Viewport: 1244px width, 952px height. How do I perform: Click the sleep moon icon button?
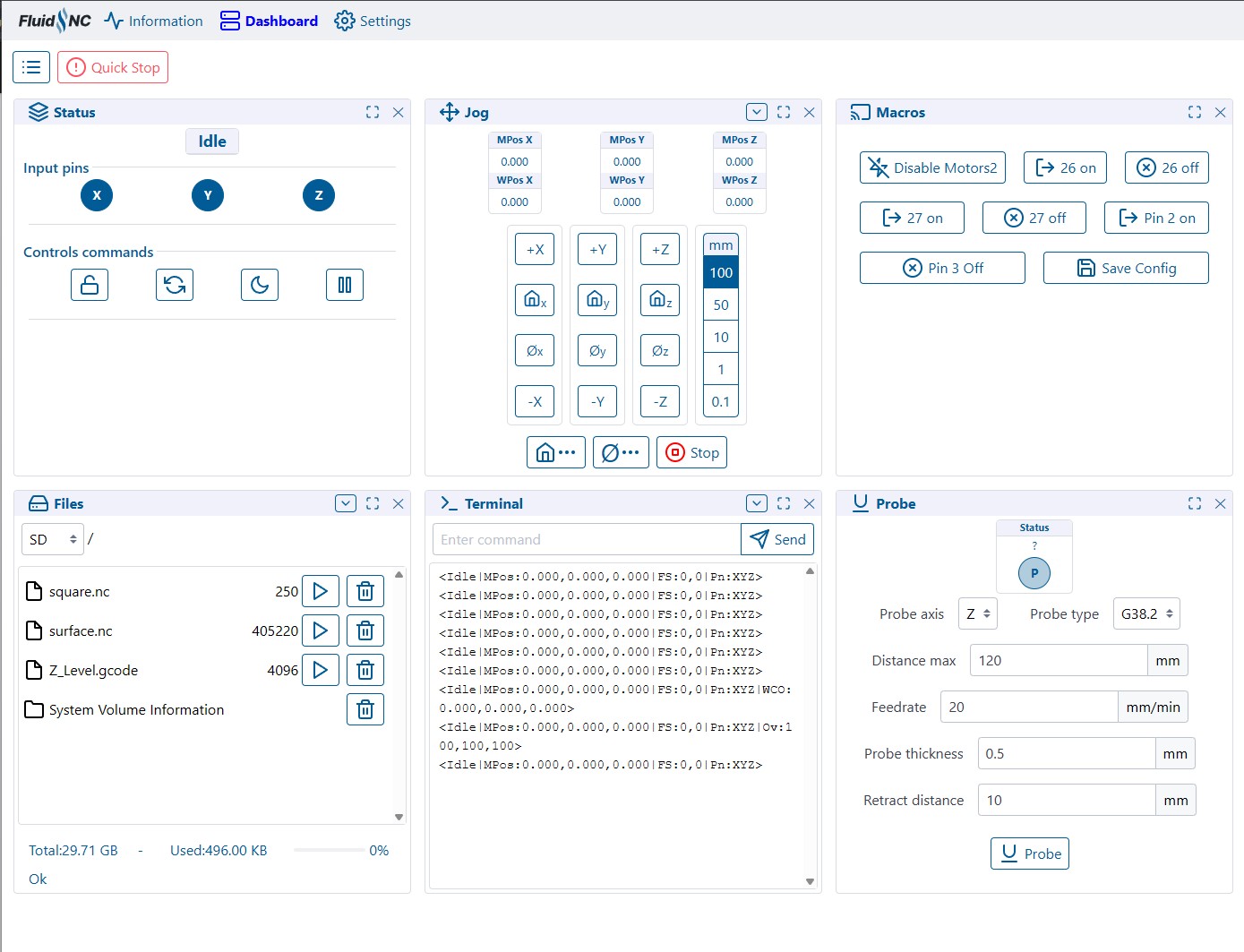pyautogui.click(x=260, y=285)
